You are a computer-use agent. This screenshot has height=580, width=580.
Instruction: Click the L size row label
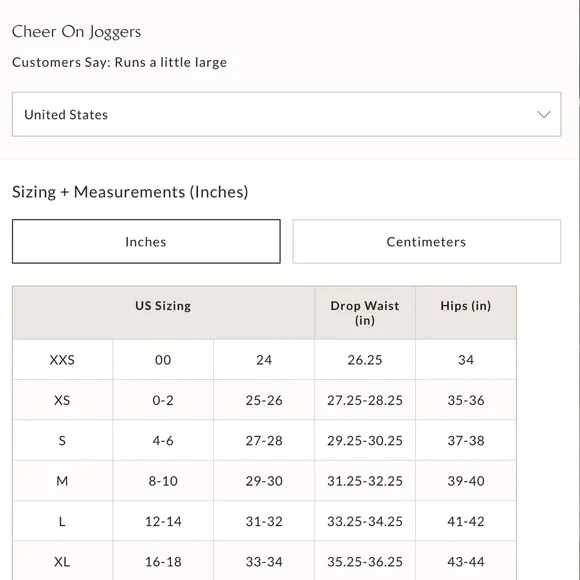click(x=62, y=521)
